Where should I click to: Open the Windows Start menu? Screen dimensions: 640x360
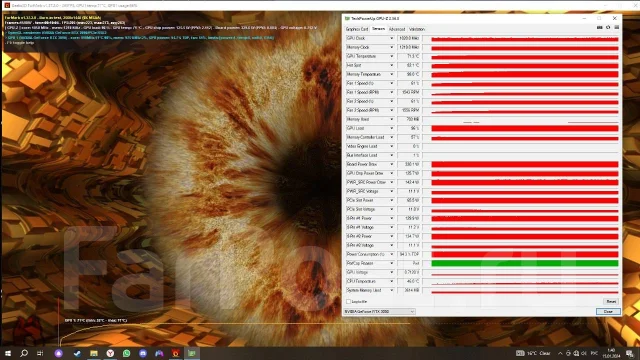[x=7, y=353]
